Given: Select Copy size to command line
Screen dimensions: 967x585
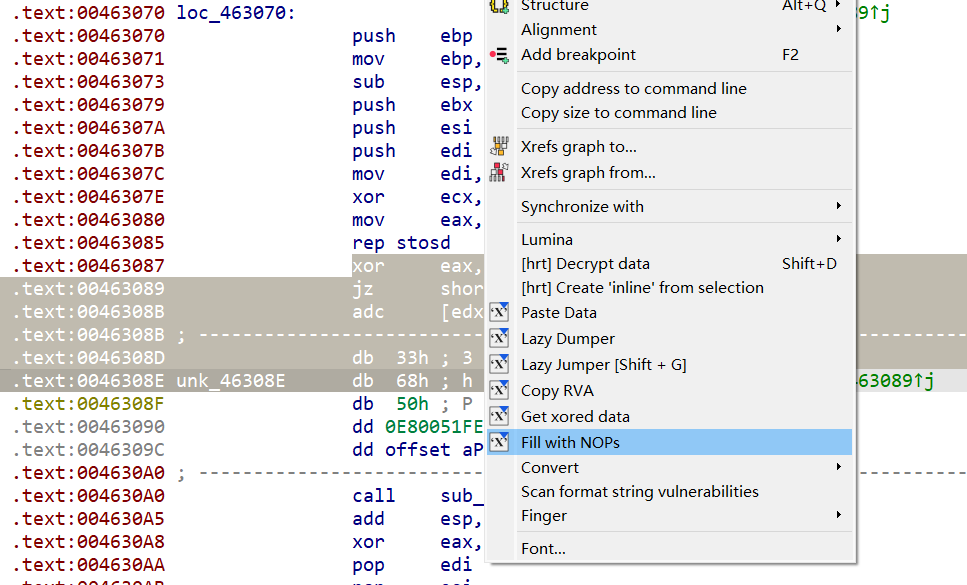Looking at the screenshot, I should click(x=618, y=113).
